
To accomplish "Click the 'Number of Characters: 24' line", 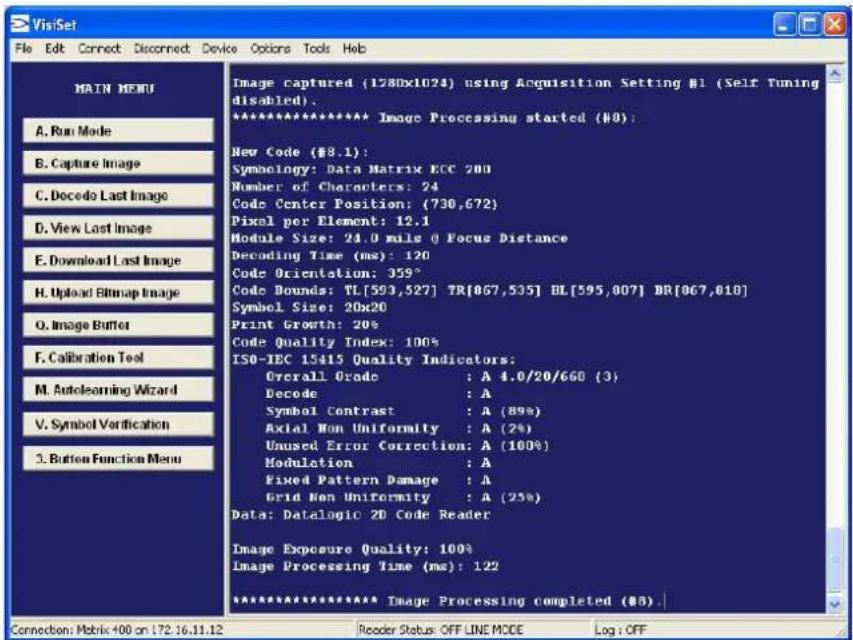I will coord(335,187).
